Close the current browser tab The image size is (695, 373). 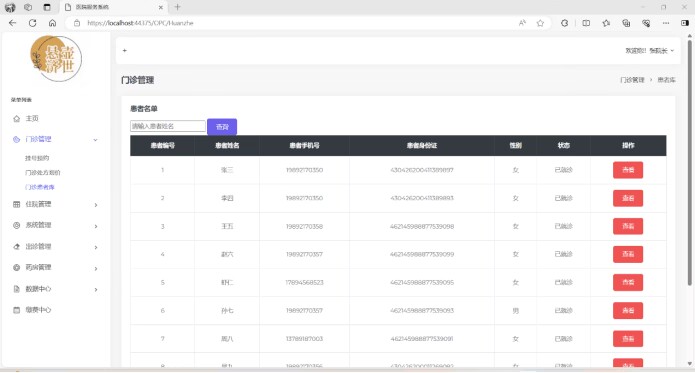(160, 7)
